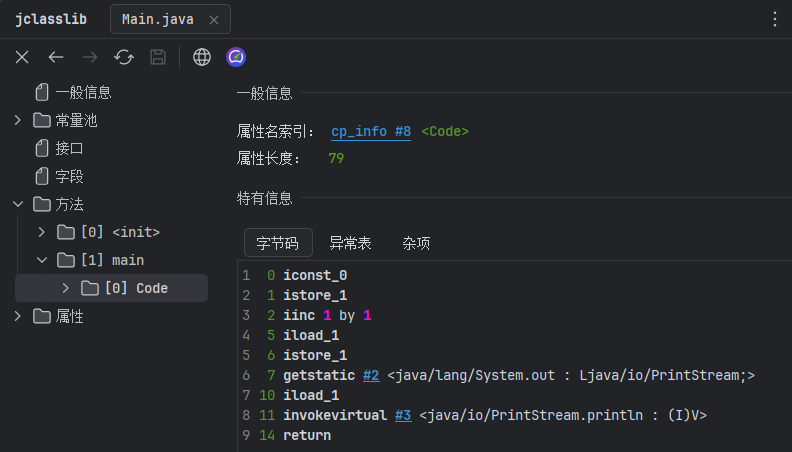Click iload_1 at offset 10

(311, 395)
